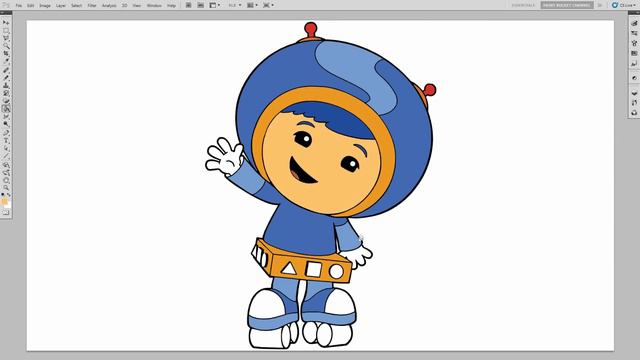
Task: Select the Type tool
Action: (6, 140)
